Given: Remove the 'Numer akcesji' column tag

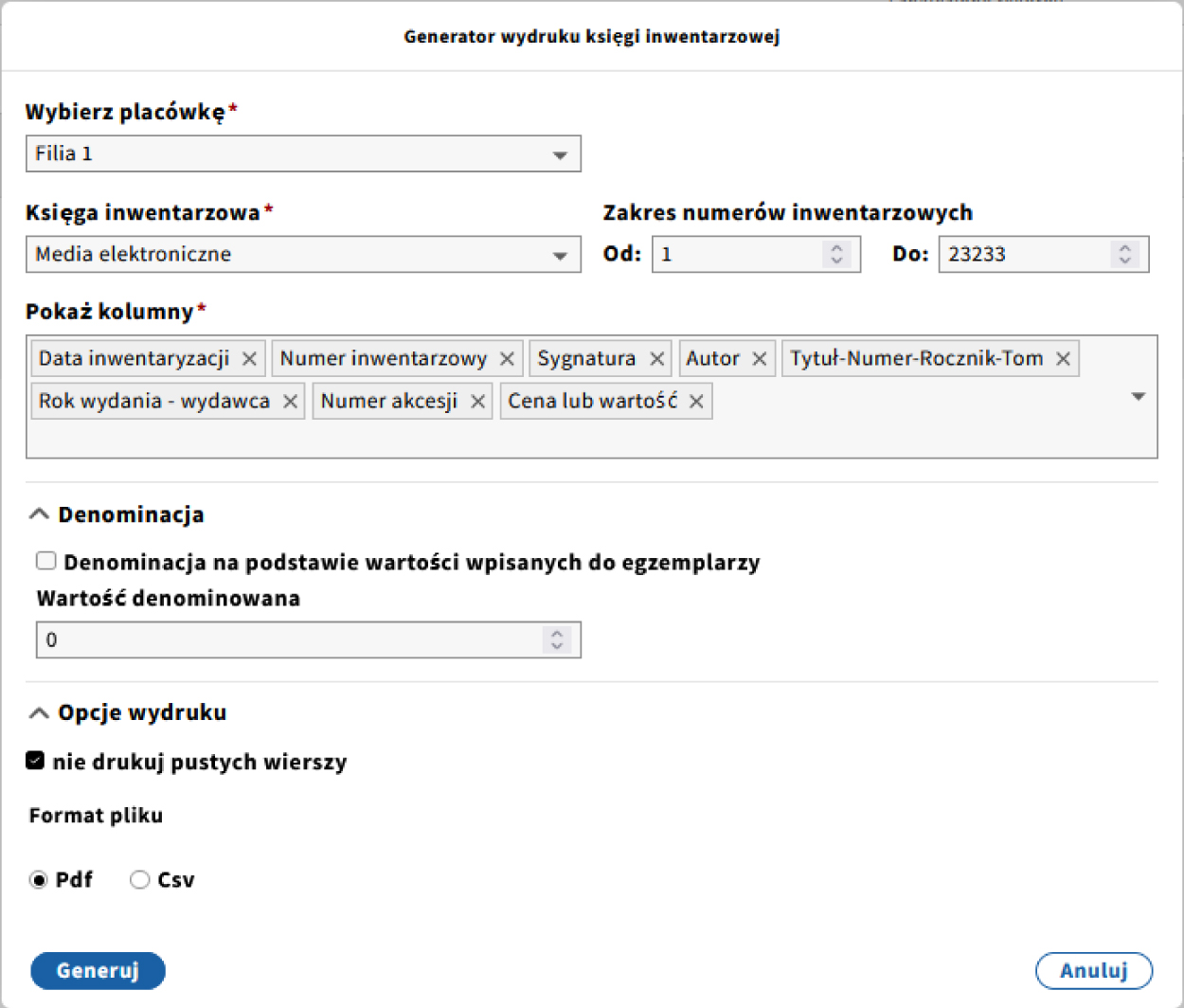Looking at the screenshot, I should (x=477, y=402).
